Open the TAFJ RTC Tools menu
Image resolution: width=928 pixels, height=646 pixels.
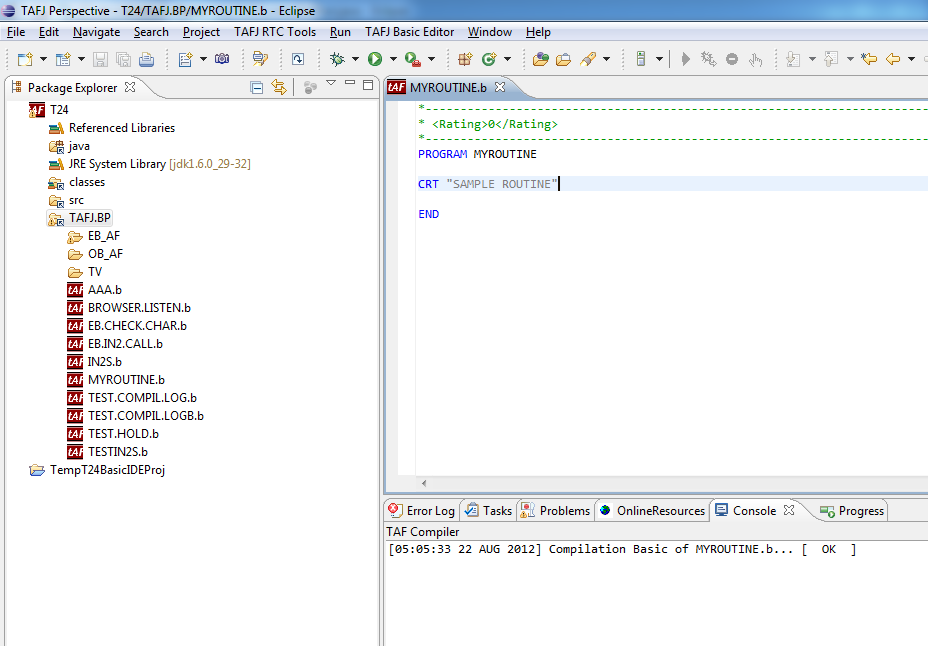tap(275, 32)
